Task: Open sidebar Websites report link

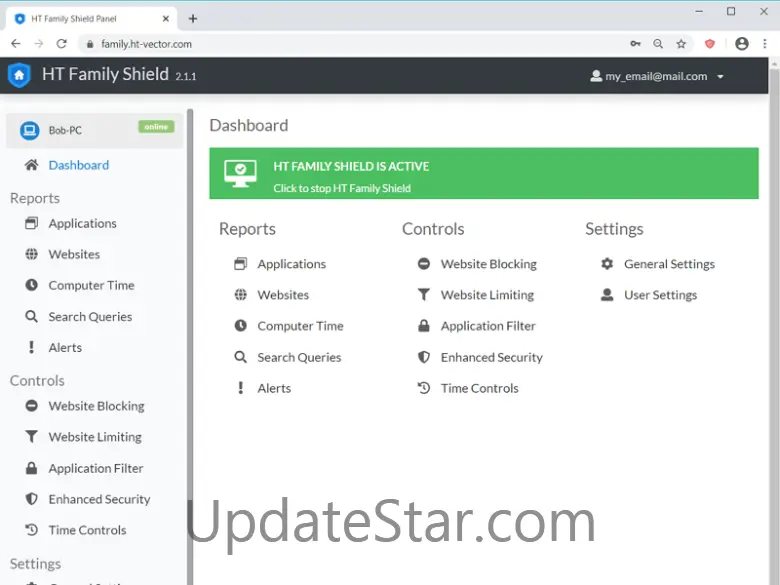Action: click(x=74, y=254)
